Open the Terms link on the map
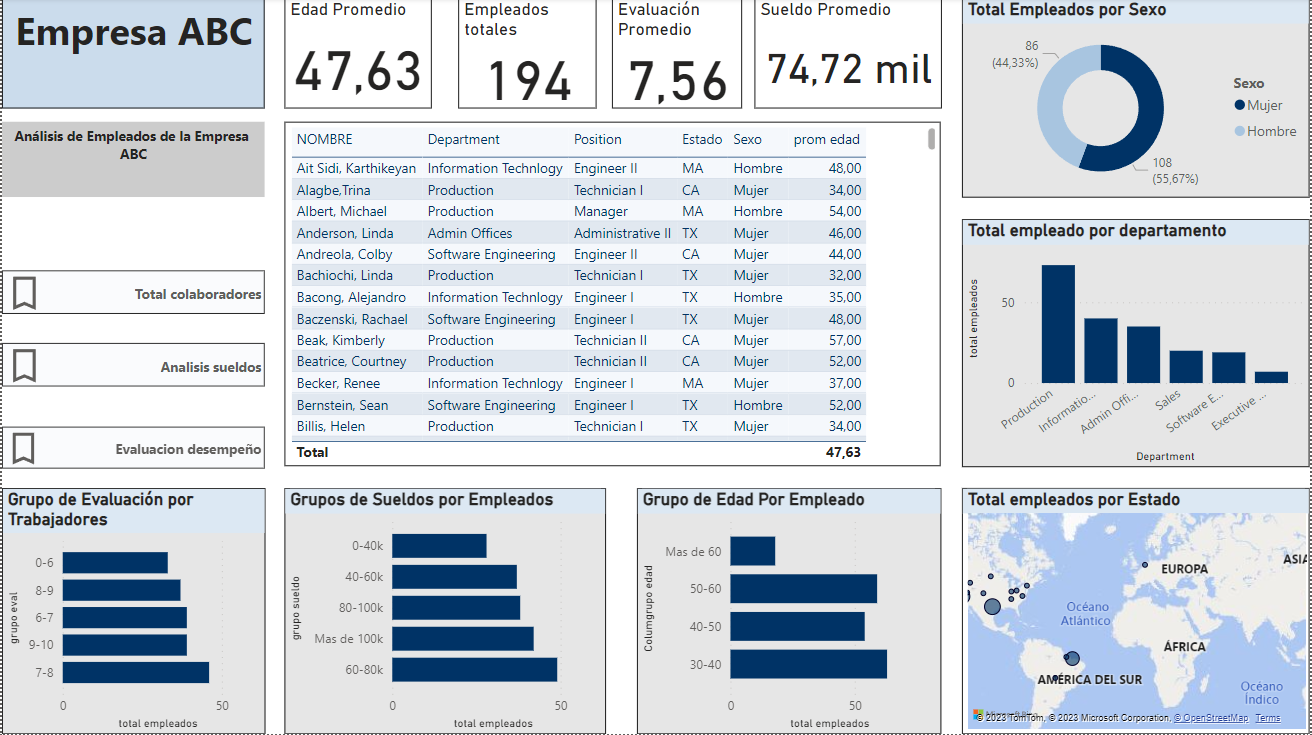The image size is (1312, 735). point(1267,718)
